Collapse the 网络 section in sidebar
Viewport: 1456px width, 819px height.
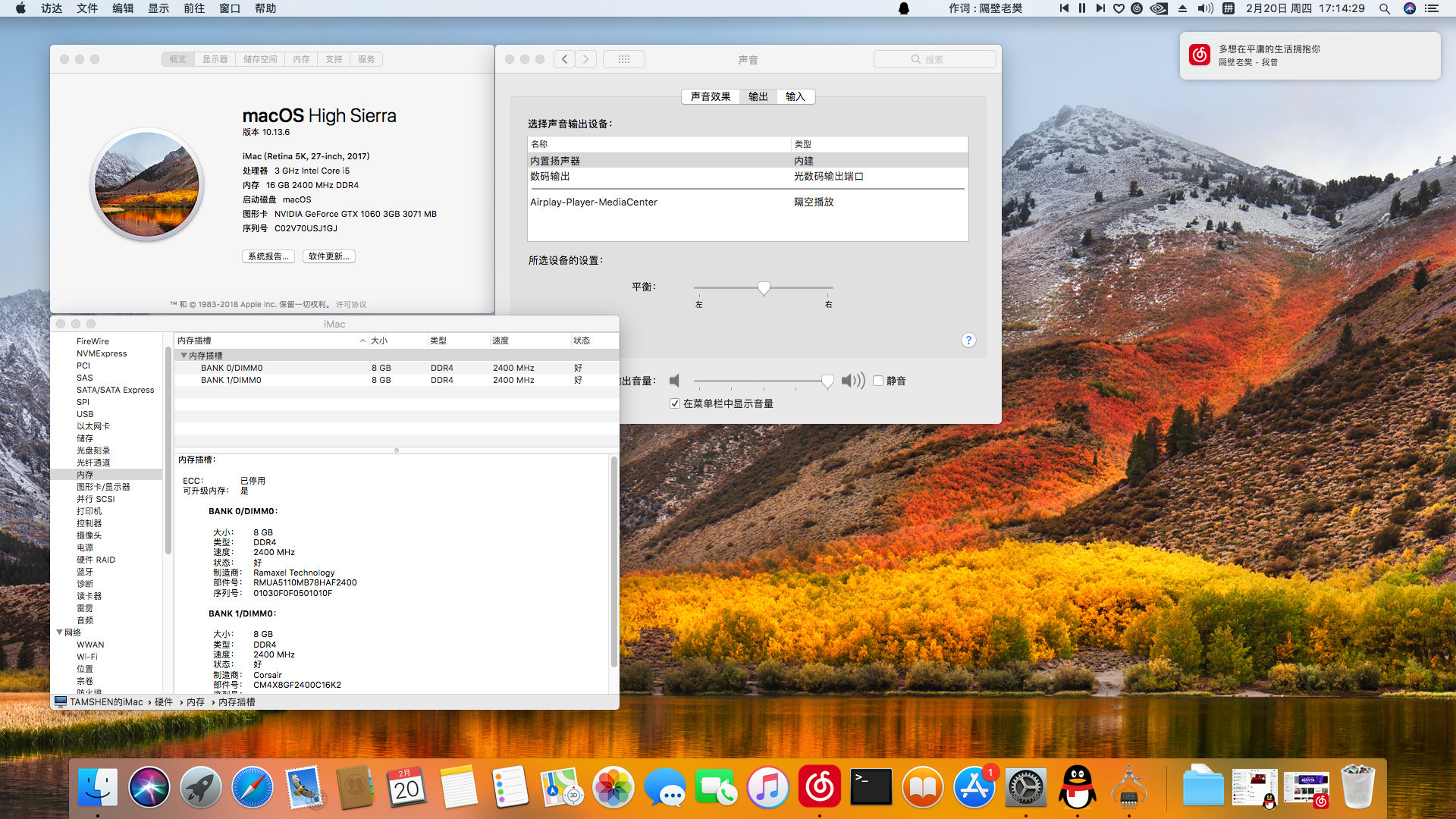click(60, 632)
